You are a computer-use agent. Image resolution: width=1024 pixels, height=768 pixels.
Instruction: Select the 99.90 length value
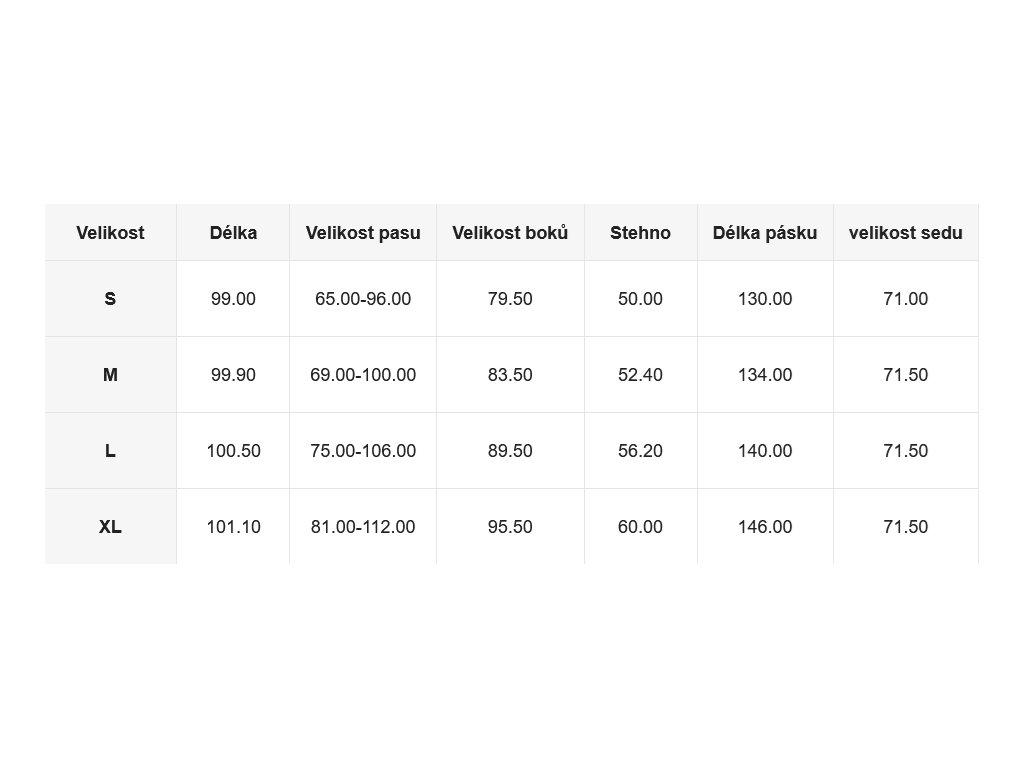233,374
